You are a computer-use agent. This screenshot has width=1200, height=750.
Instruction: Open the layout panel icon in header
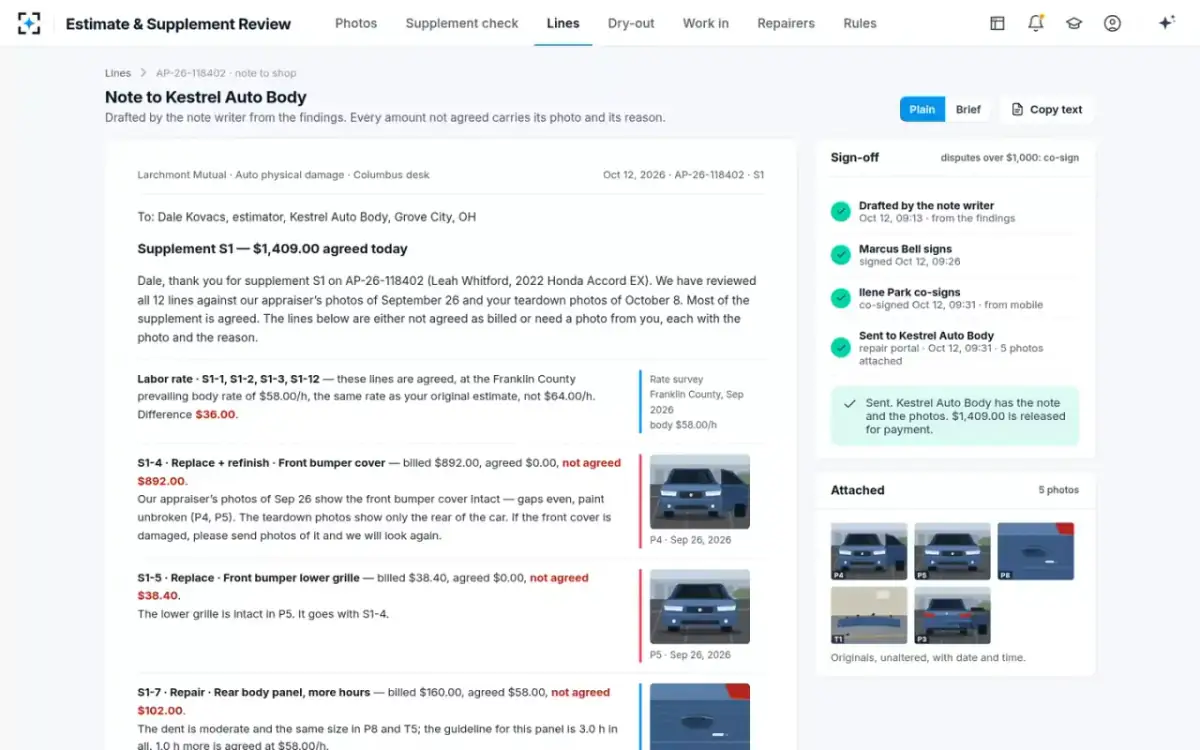[x=997, y=23]
